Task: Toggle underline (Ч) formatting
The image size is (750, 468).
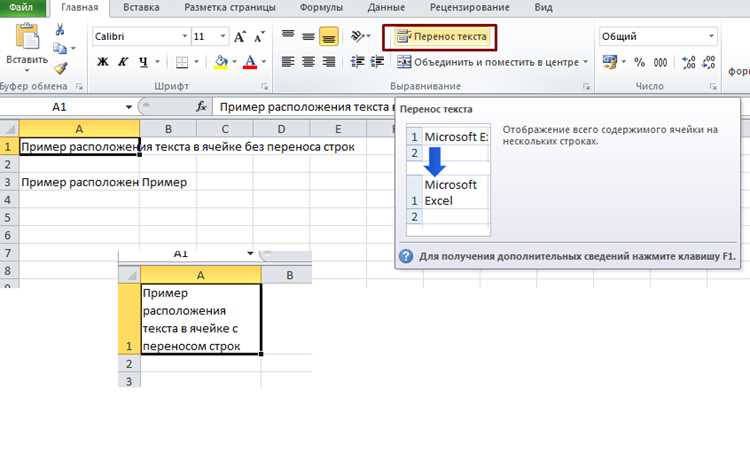Action: point(143,62)
